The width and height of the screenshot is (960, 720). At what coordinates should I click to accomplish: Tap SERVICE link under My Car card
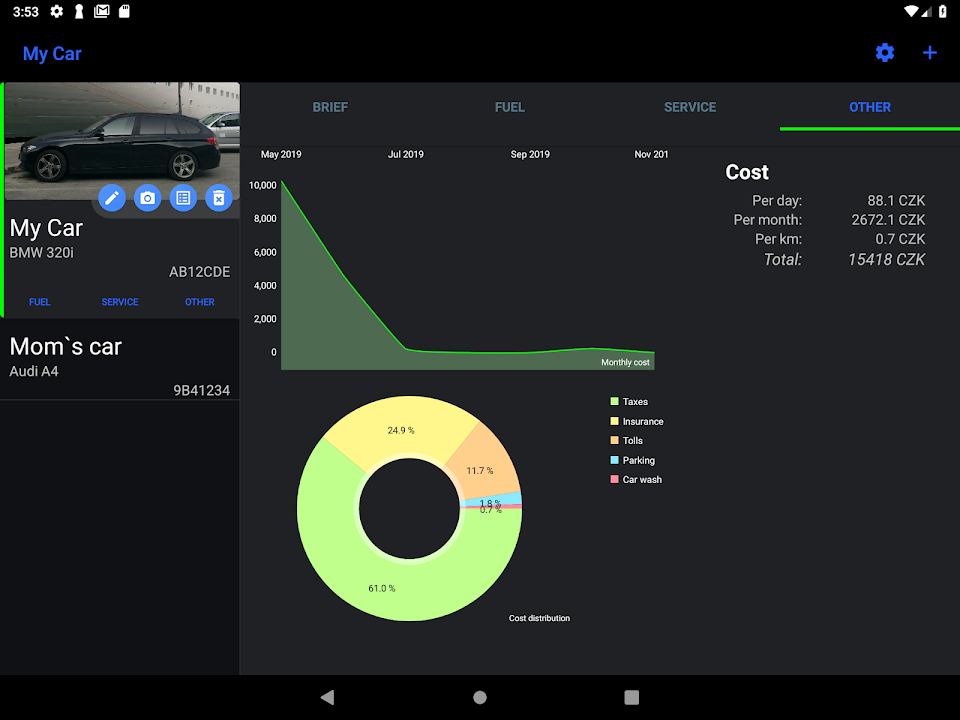[x=120, y=302]
